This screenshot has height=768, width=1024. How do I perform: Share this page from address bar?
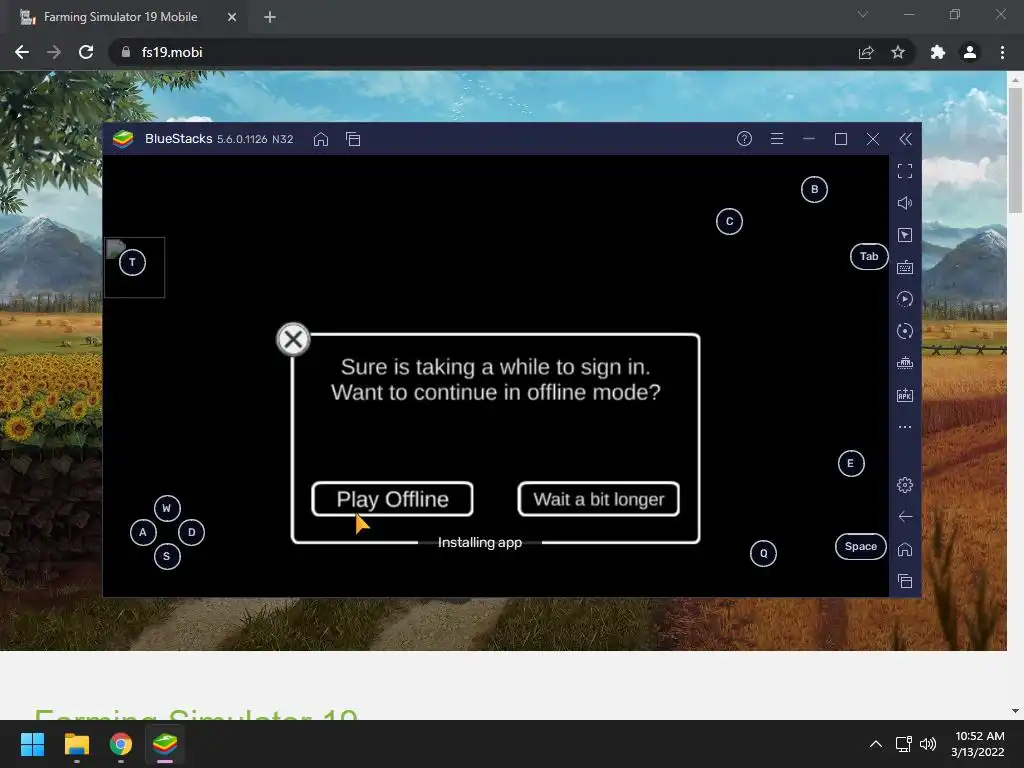pyautogui.click(x=866, y=52)
